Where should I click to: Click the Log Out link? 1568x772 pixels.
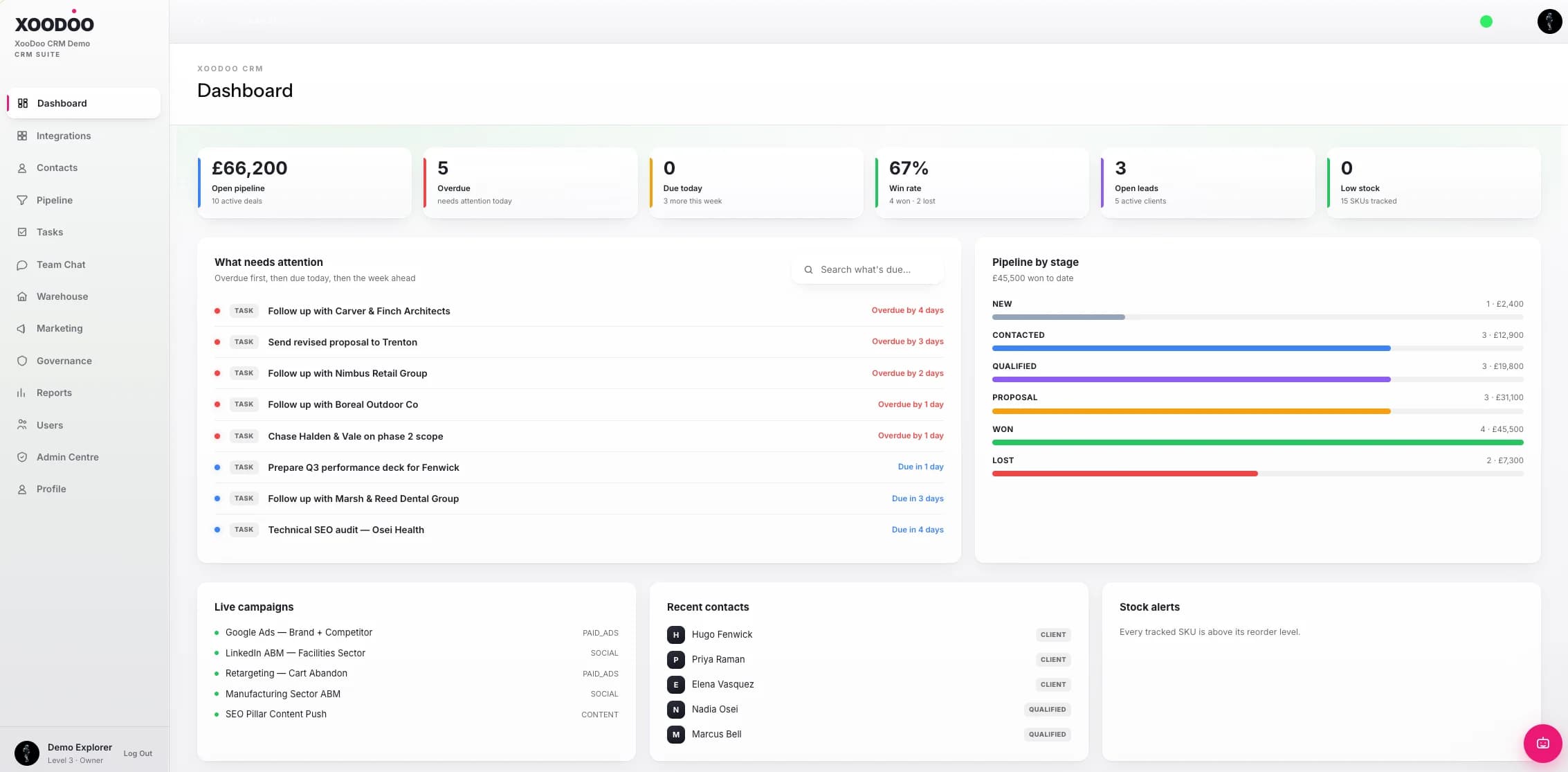point(138,753)
